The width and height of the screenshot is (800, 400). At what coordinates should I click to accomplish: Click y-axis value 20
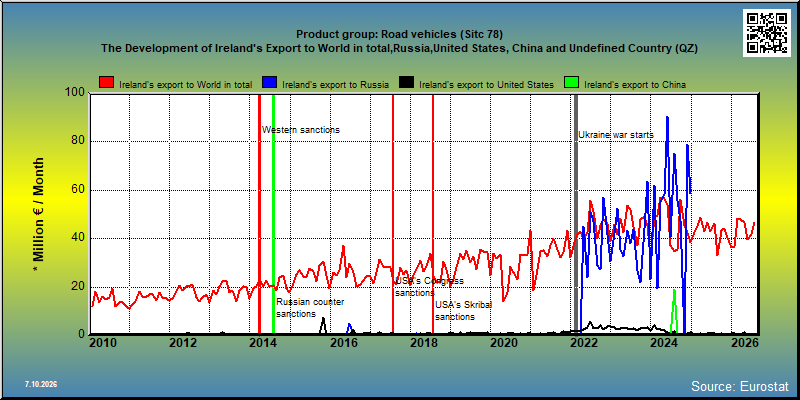pos(78,286)
